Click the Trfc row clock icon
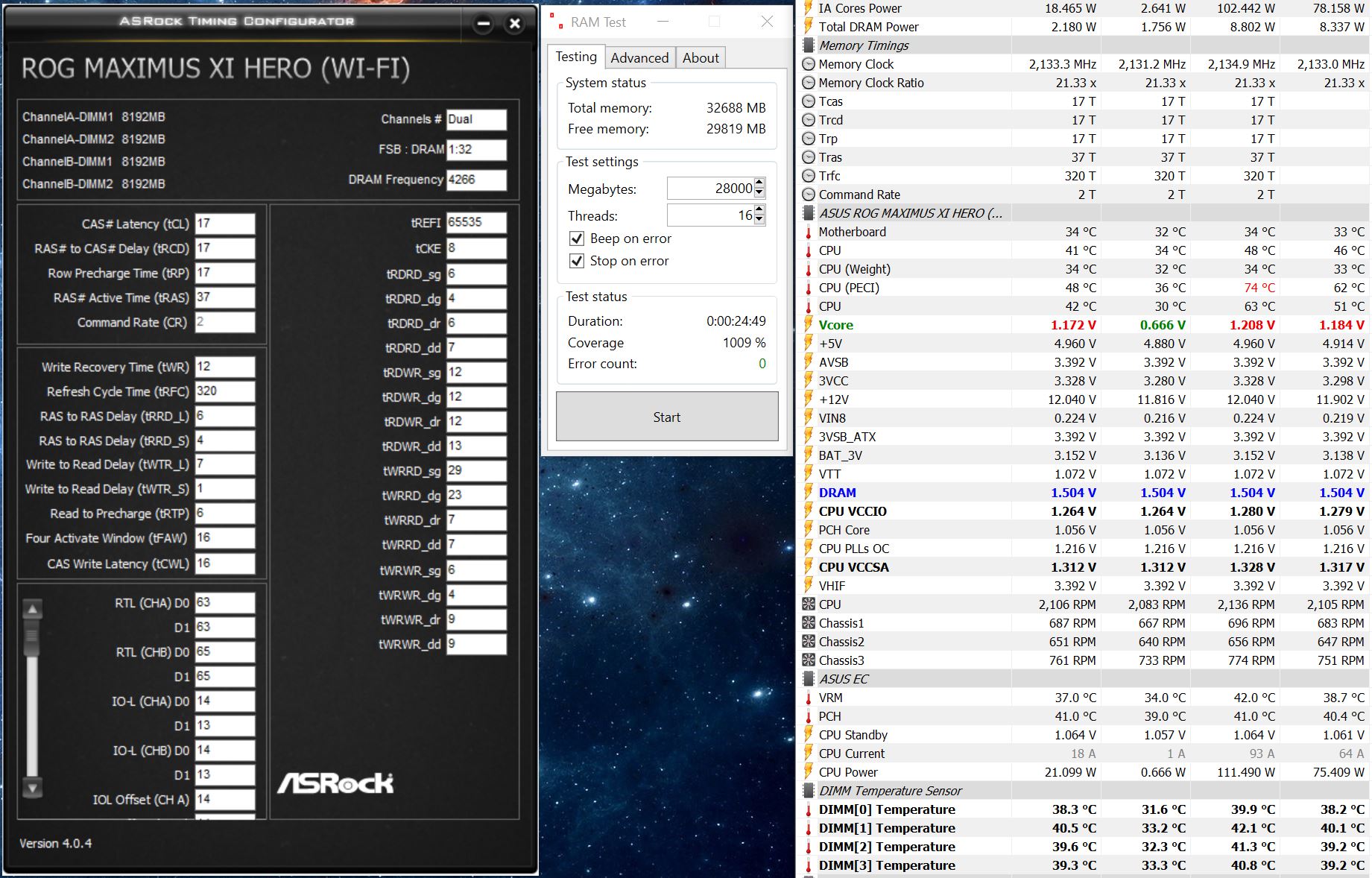 coord(809,176)
